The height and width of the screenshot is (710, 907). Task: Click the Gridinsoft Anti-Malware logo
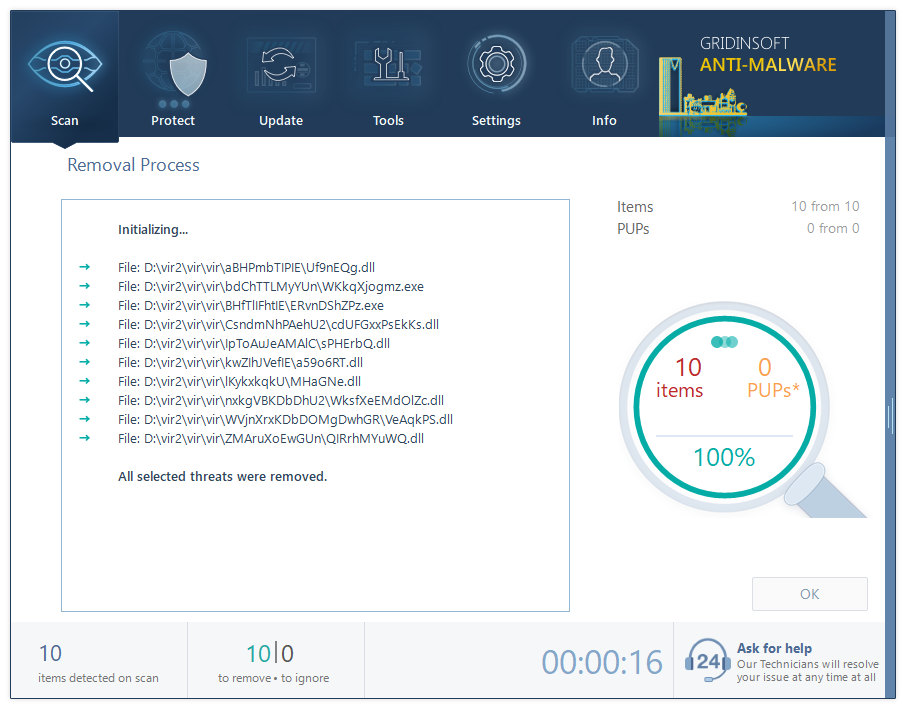767,56
